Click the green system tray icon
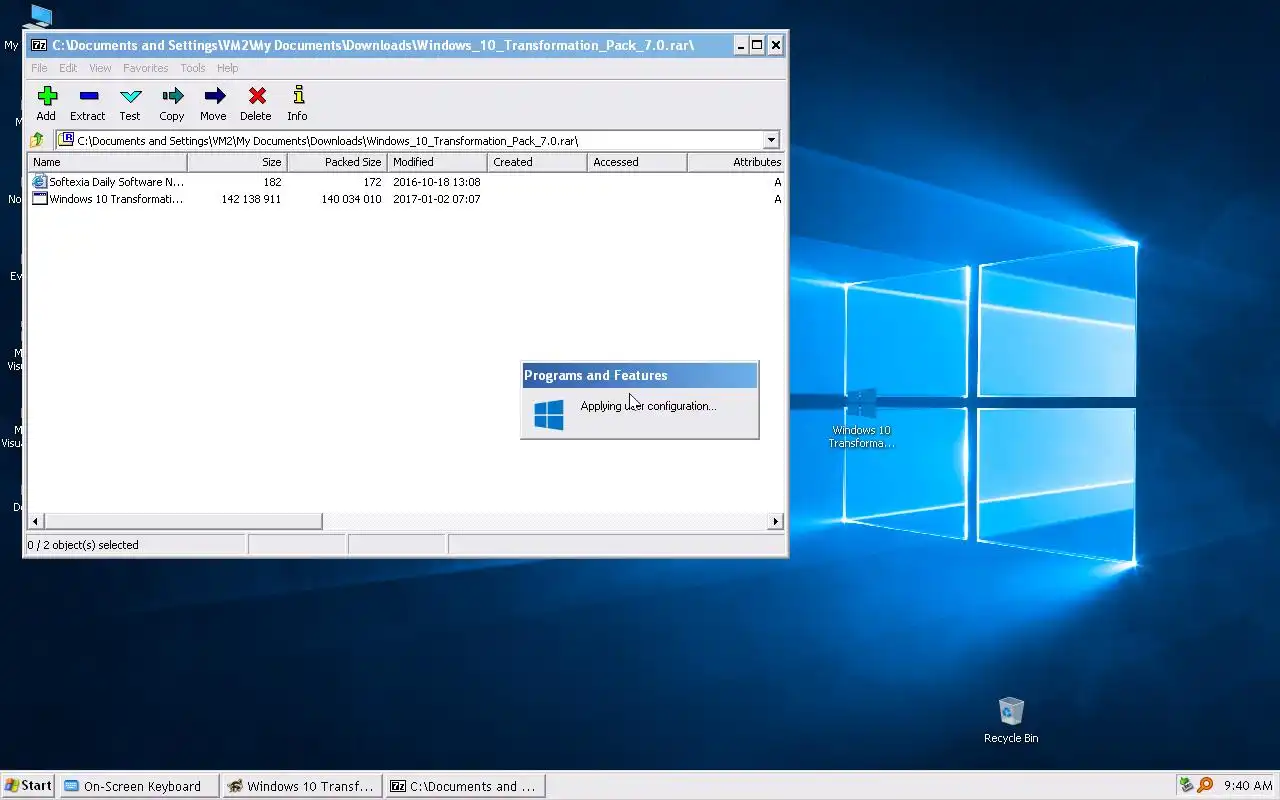Viewport: 1280px width, 800px height. click(1186, 785)
